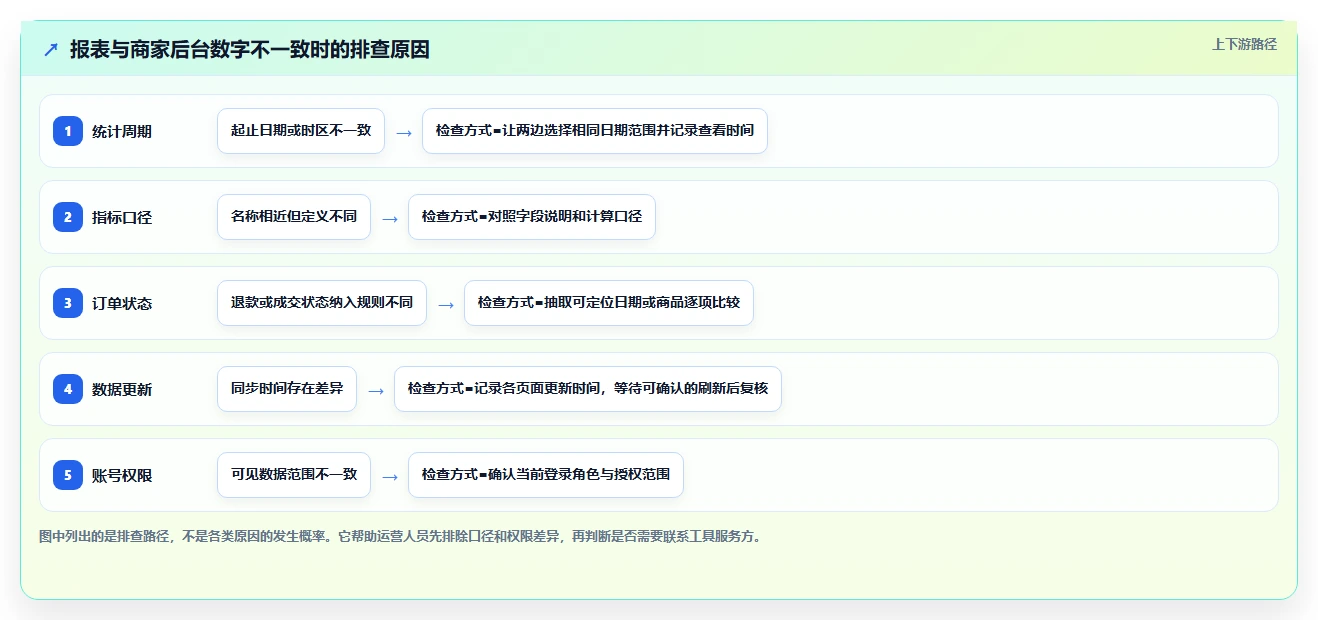The image size is (1318, 620).
Task: Click 检查方式=抽取可定位日期或商品逐项比较 box
Action: (609, 303)
